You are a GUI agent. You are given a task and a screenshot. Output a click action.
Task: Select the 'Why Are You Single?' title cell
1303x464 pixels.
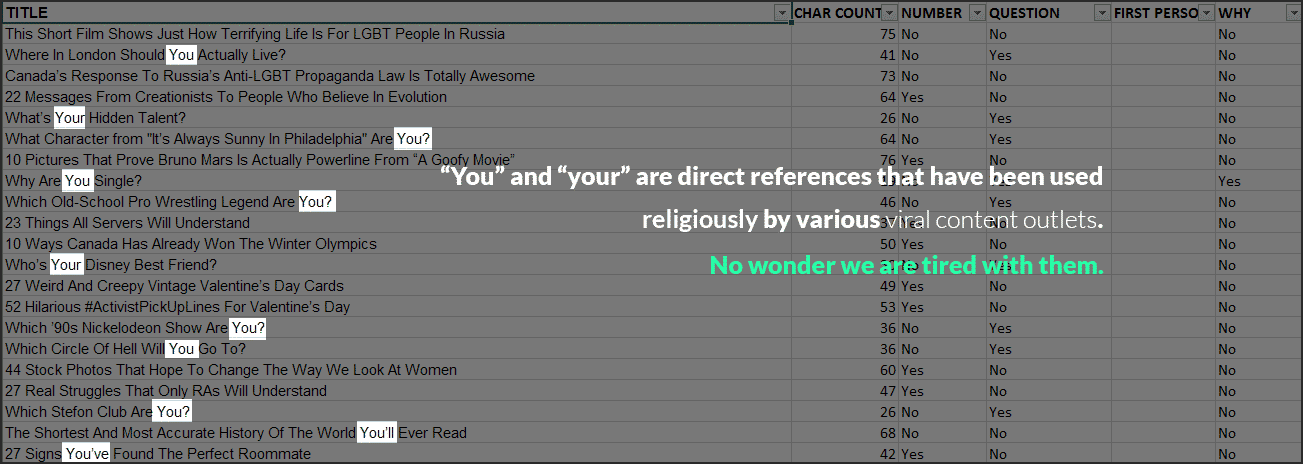74,181
